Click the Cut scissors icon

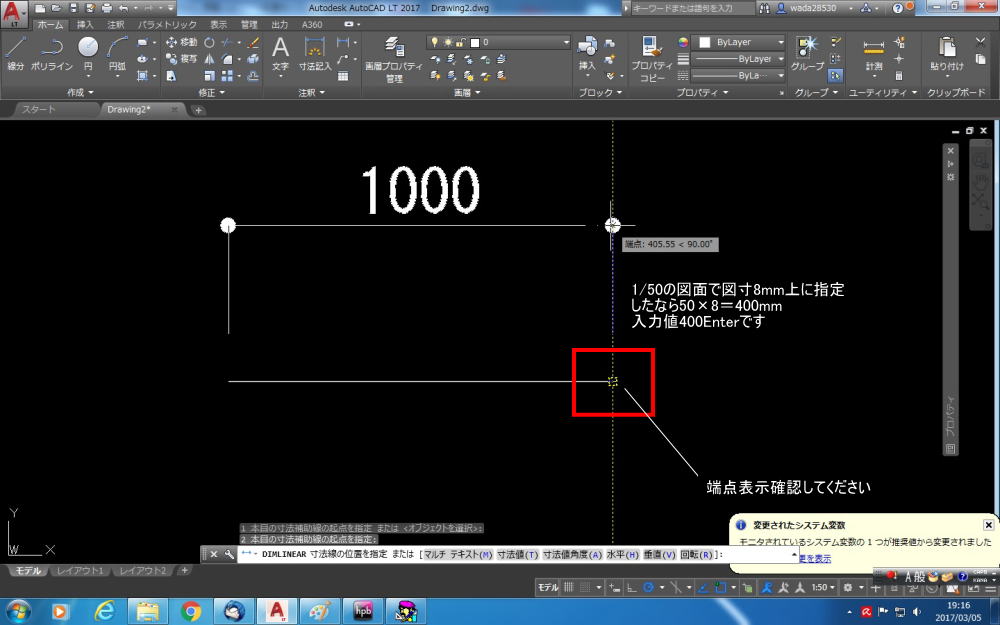(x=981, y=42)
